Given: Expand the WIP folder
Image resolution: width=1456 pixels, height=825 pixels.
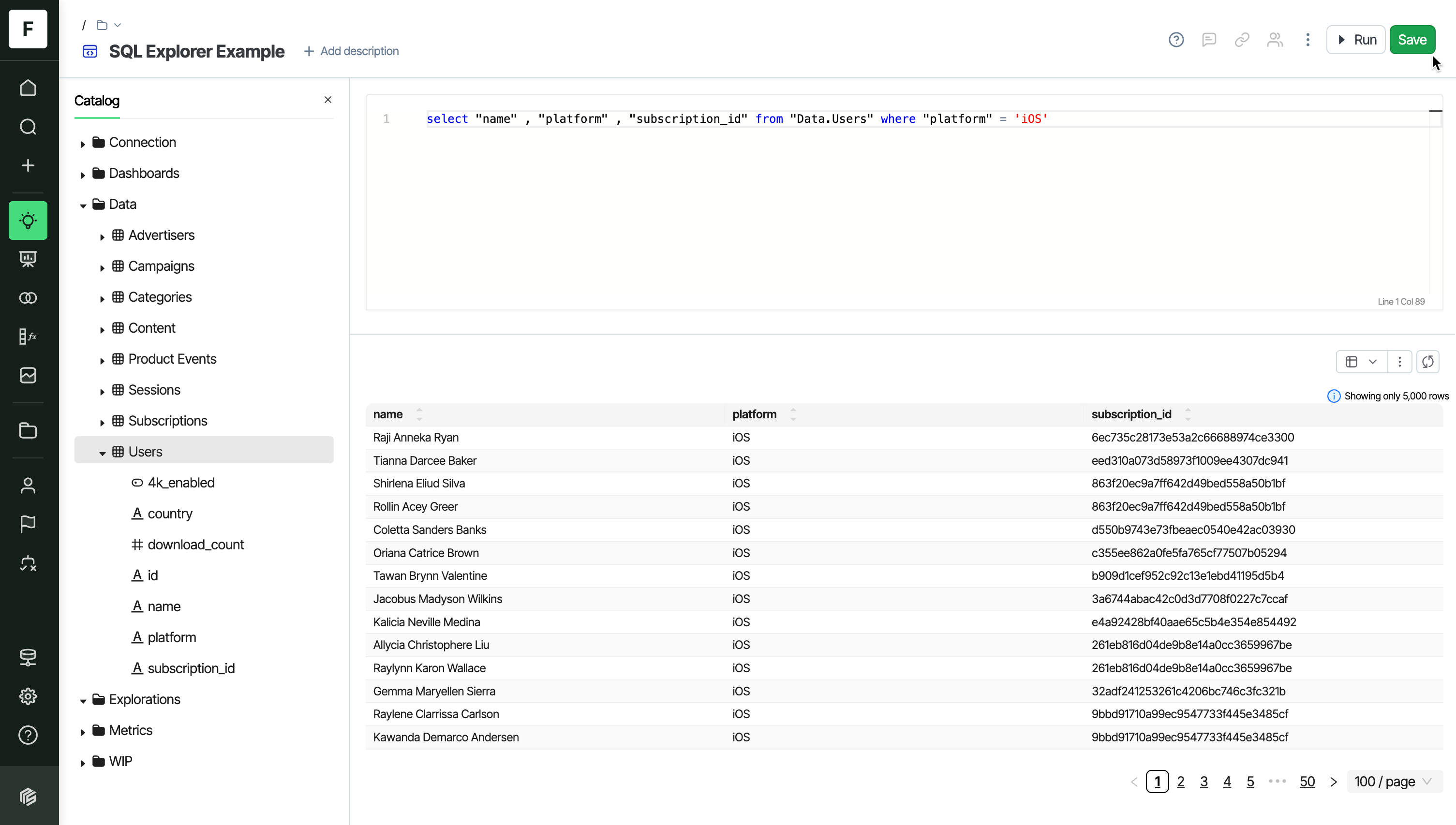Looking at the screenshot, I should coord(83,763).
